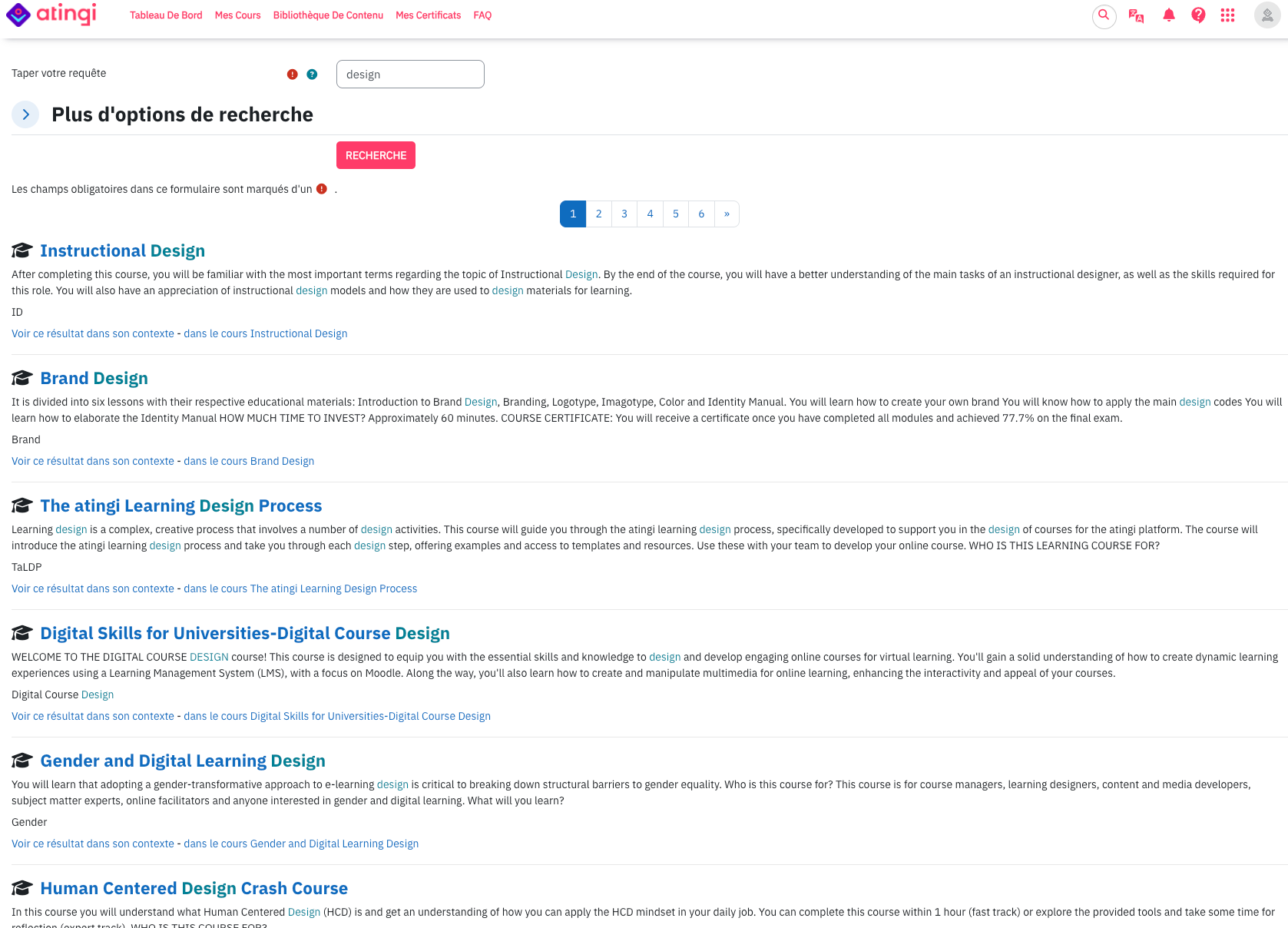Click the red required-field icon beside query label
Image resolution: width=1288 pixels, height=928 pixels.
292,75
